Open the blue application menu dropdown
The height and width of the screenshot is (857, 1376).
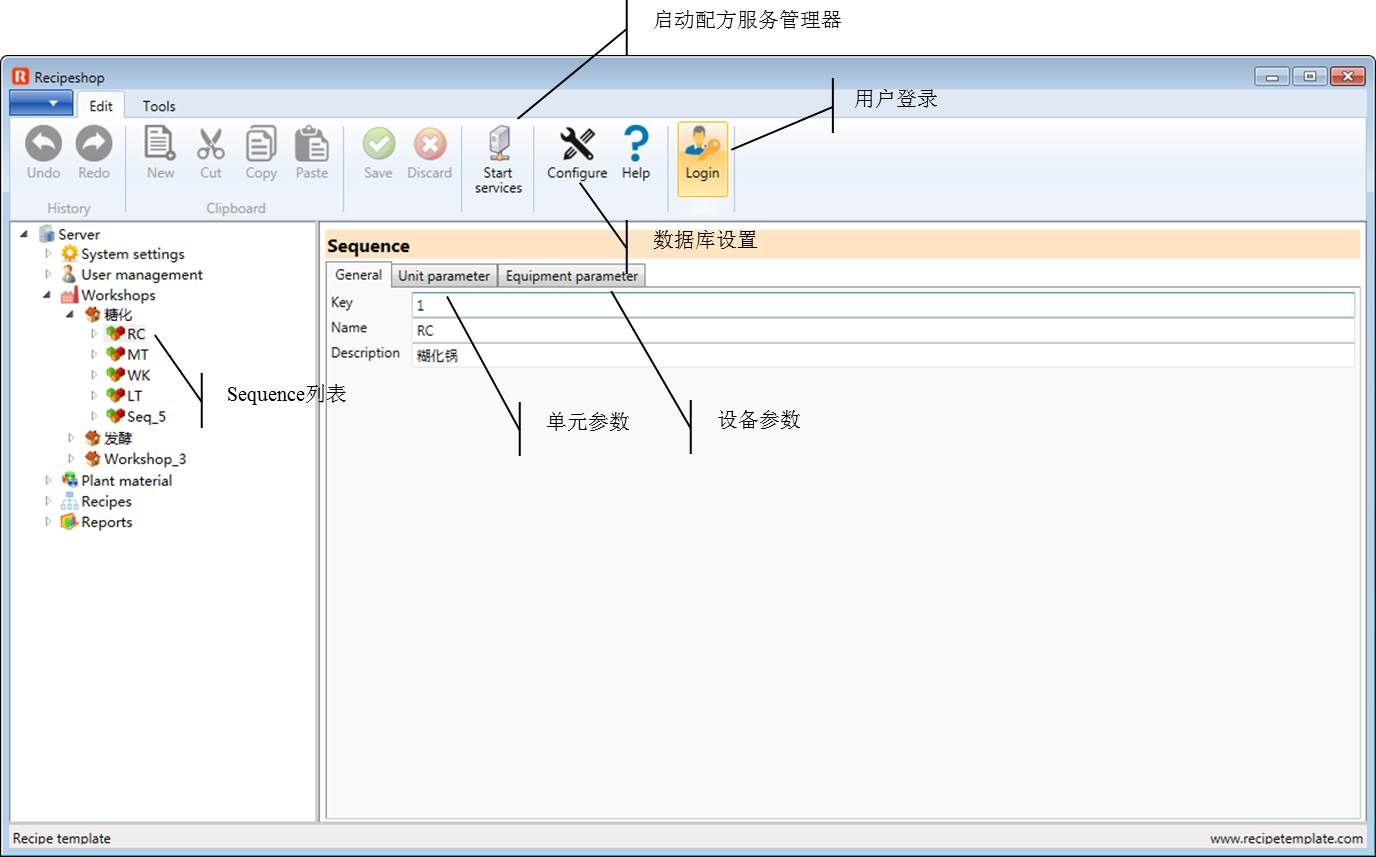(x=41, y=104)
